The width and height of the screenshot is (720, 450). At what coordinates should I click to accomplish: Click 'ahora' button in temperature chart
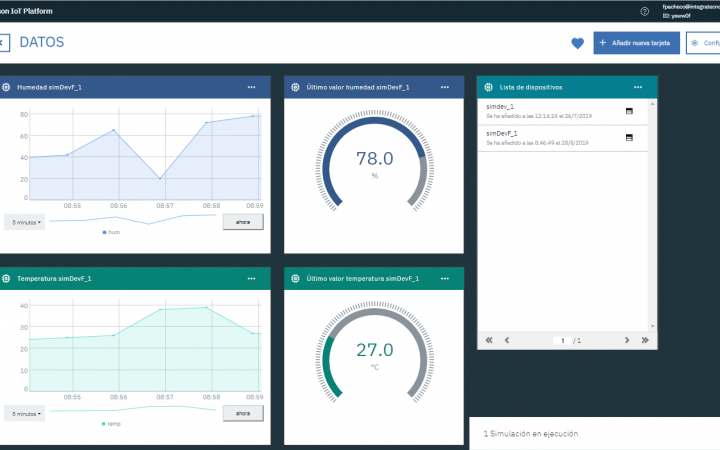tap(243, 413)
